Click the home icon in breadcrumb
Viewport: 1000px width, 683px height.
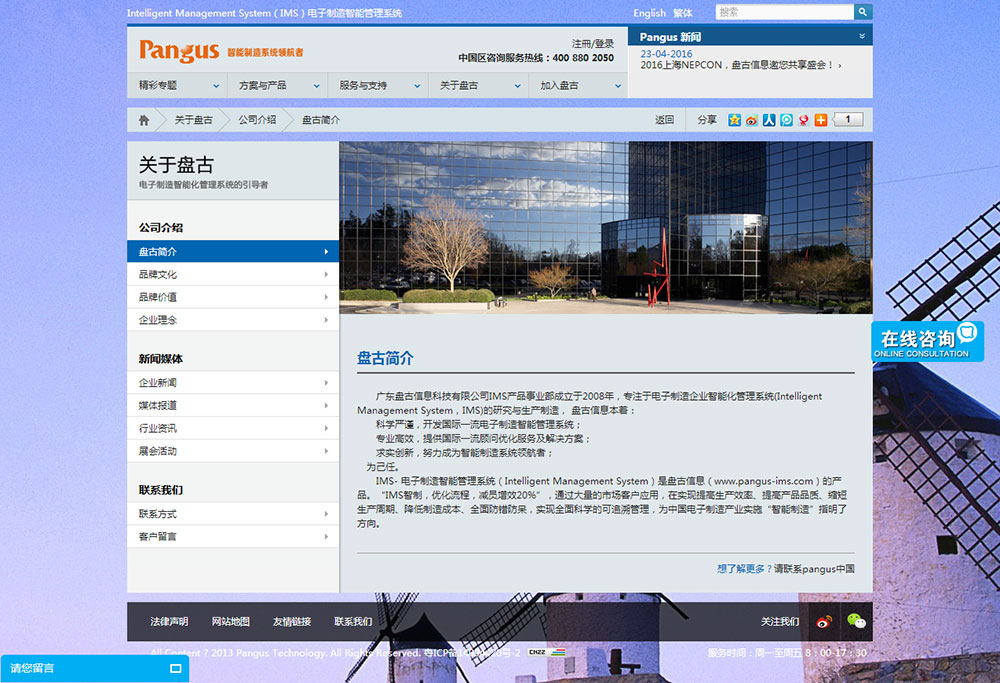(x=144, y=120)
